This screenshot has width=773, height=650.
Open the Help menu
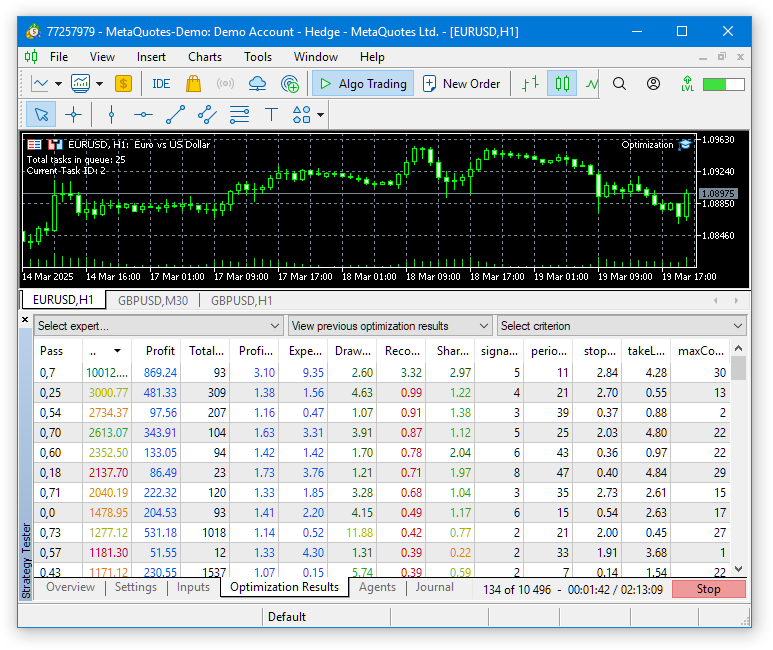pos(372,57)
